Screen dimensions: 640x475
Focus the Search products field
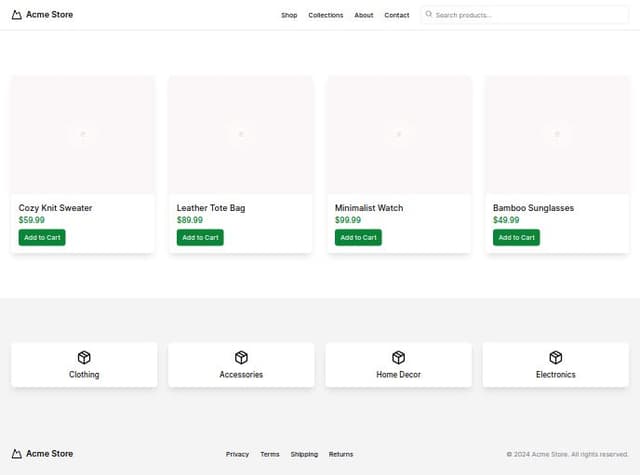tap(525, 15)
